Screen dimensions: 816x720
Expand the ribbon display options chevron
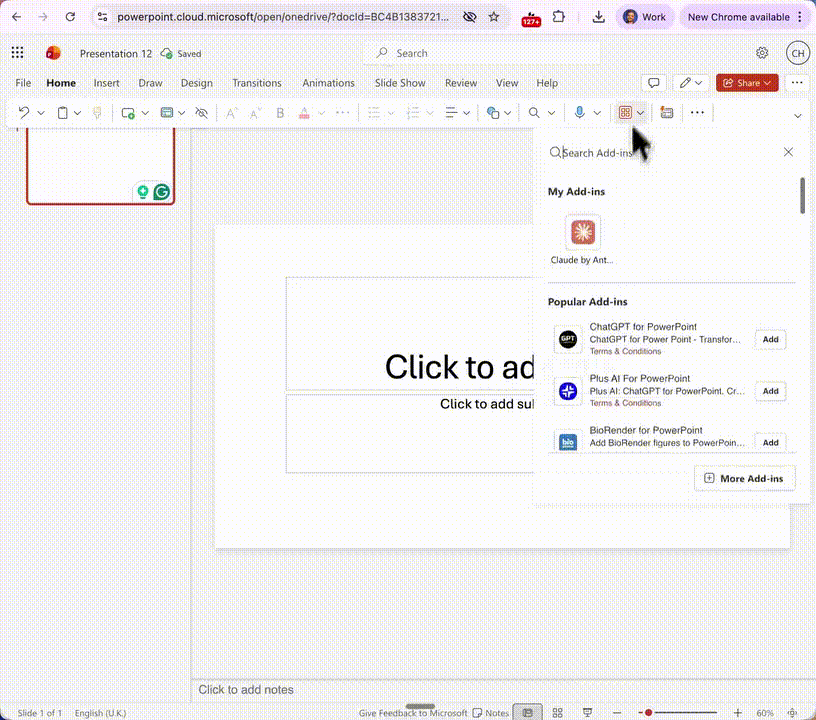tap(797, 115)
